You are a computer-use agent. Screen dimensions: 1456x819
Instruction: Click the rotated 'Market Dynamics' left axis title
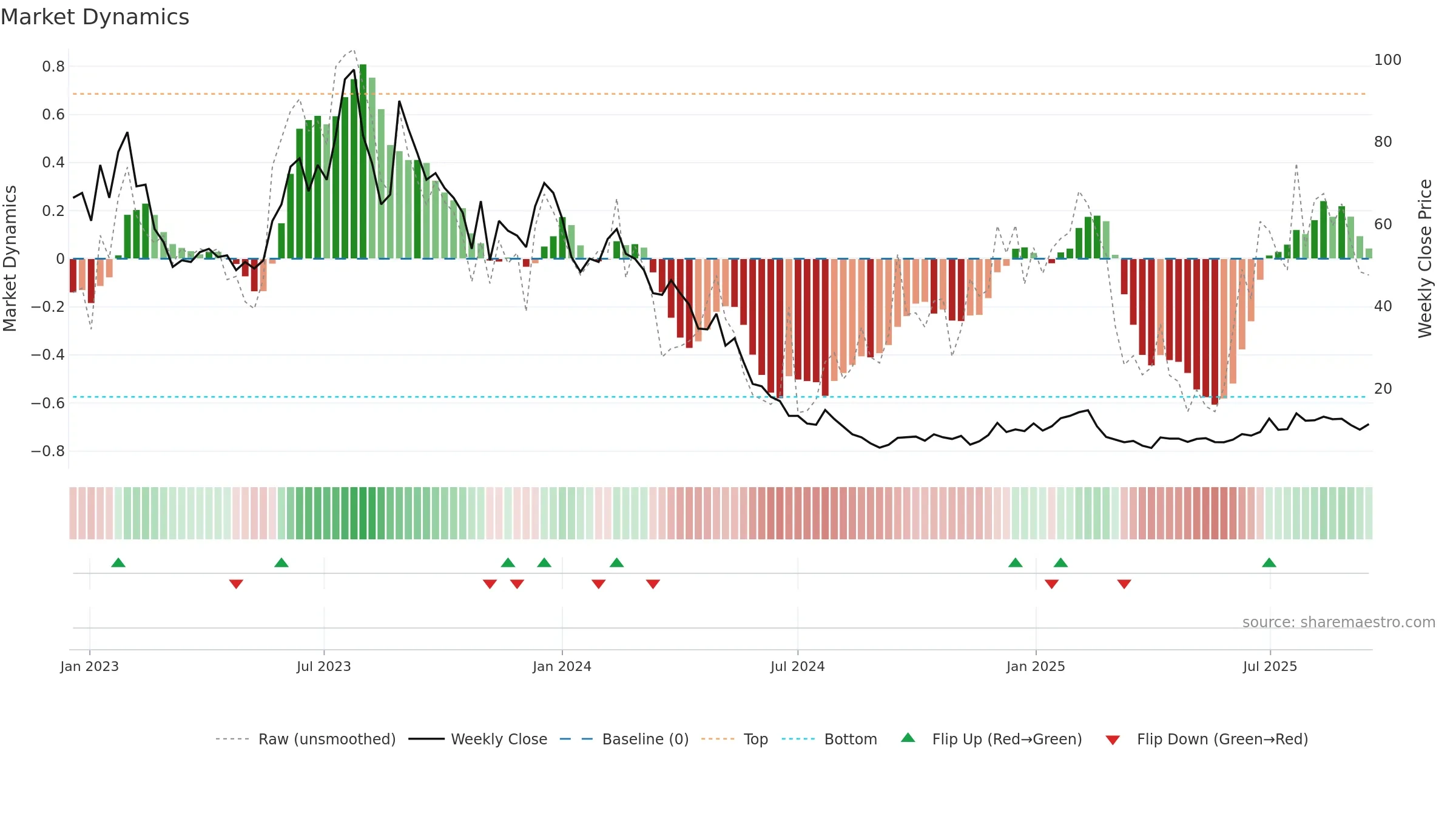point(10,258)
